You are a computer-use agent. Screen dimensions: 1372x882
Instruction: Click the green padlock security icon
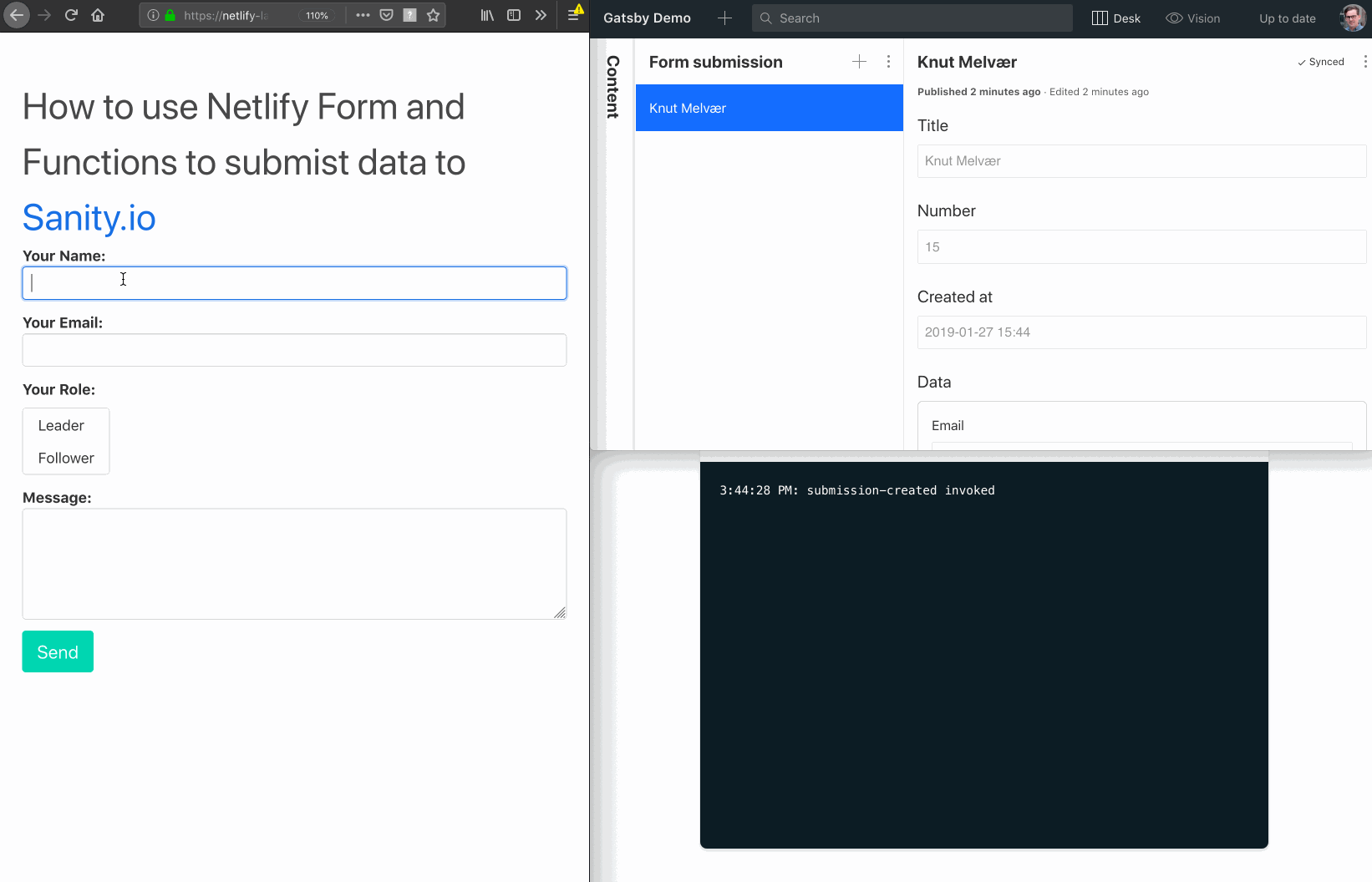[170, 15]
